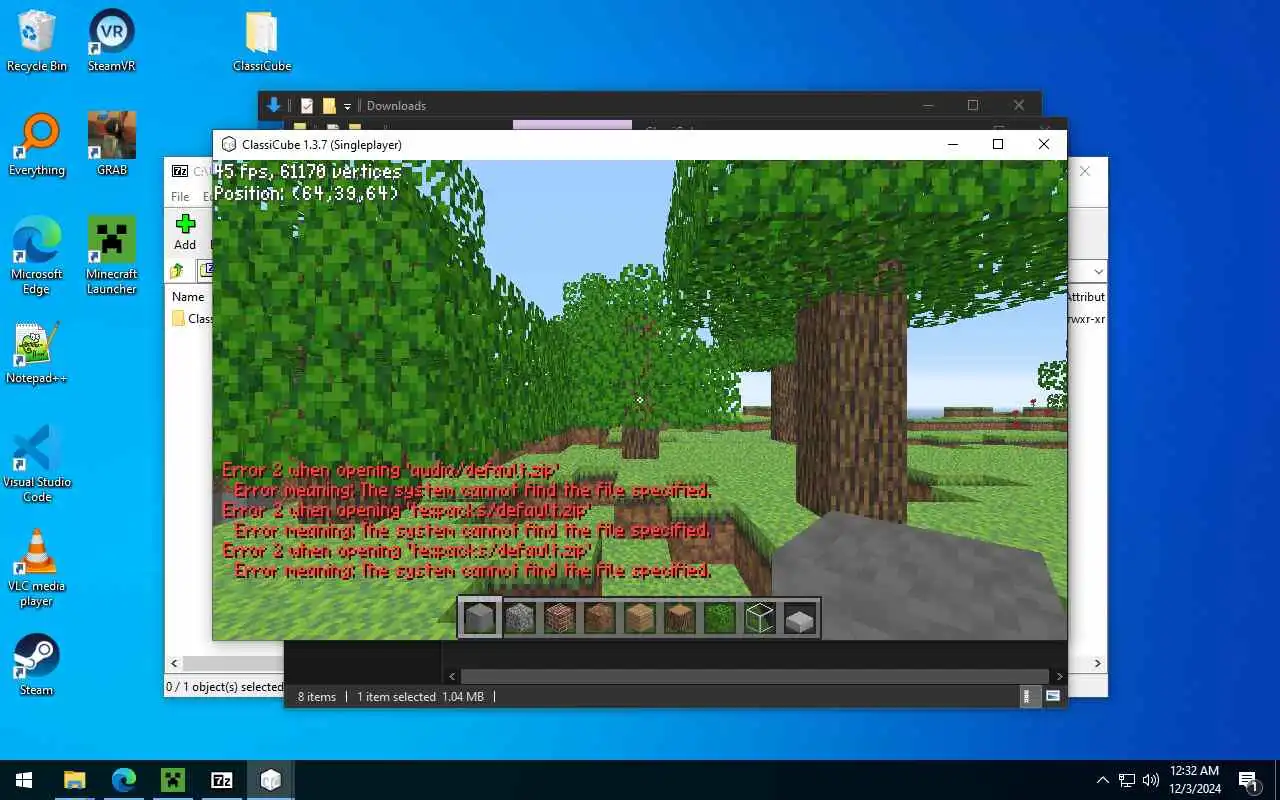
Task: Switch to large icons view in Explorer status bar
Action: point(1053,696)
